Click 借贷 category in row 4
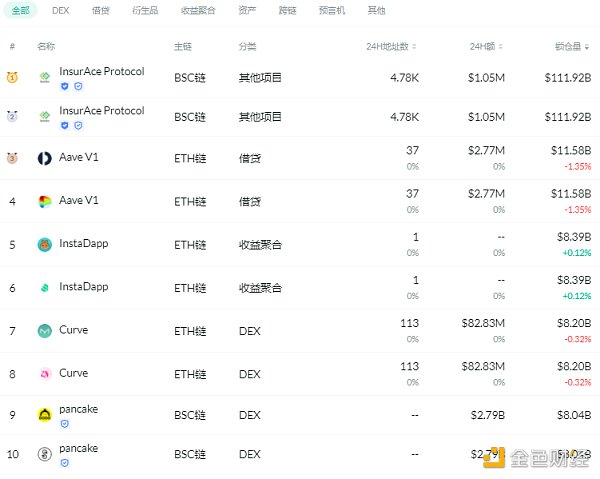This screenshot has width=600, height=479. [250, 202]
